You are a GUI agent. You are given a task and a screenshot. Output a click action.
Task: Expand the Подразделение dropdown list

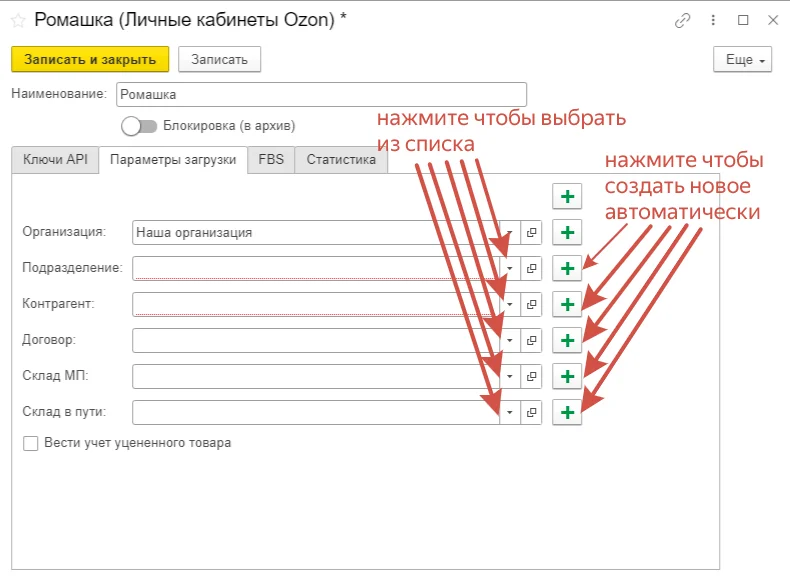510,268
